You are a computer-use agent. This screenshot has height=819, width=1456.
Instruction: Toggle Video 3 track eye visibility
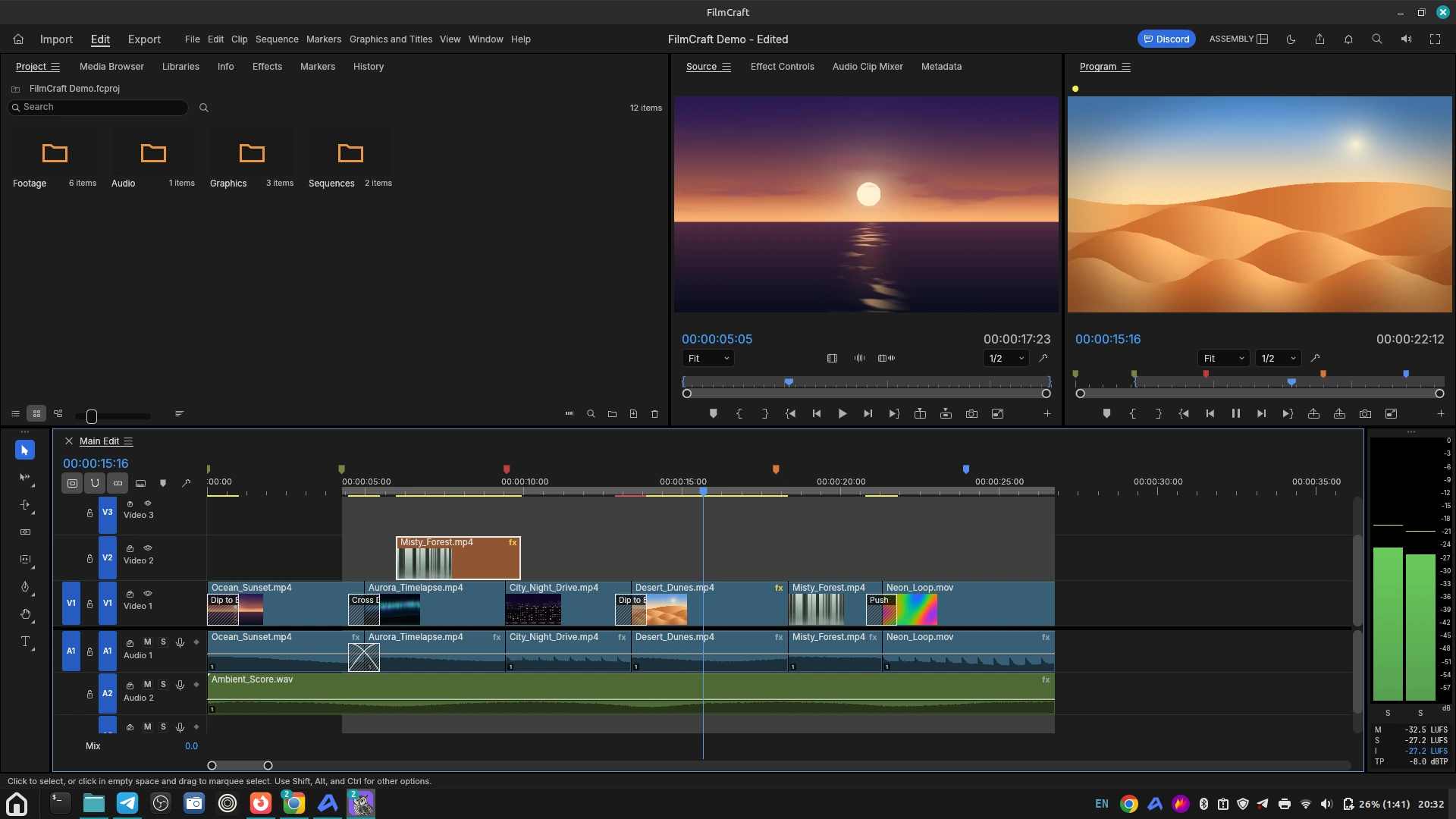pyautogui.click(x=148, y=504)
